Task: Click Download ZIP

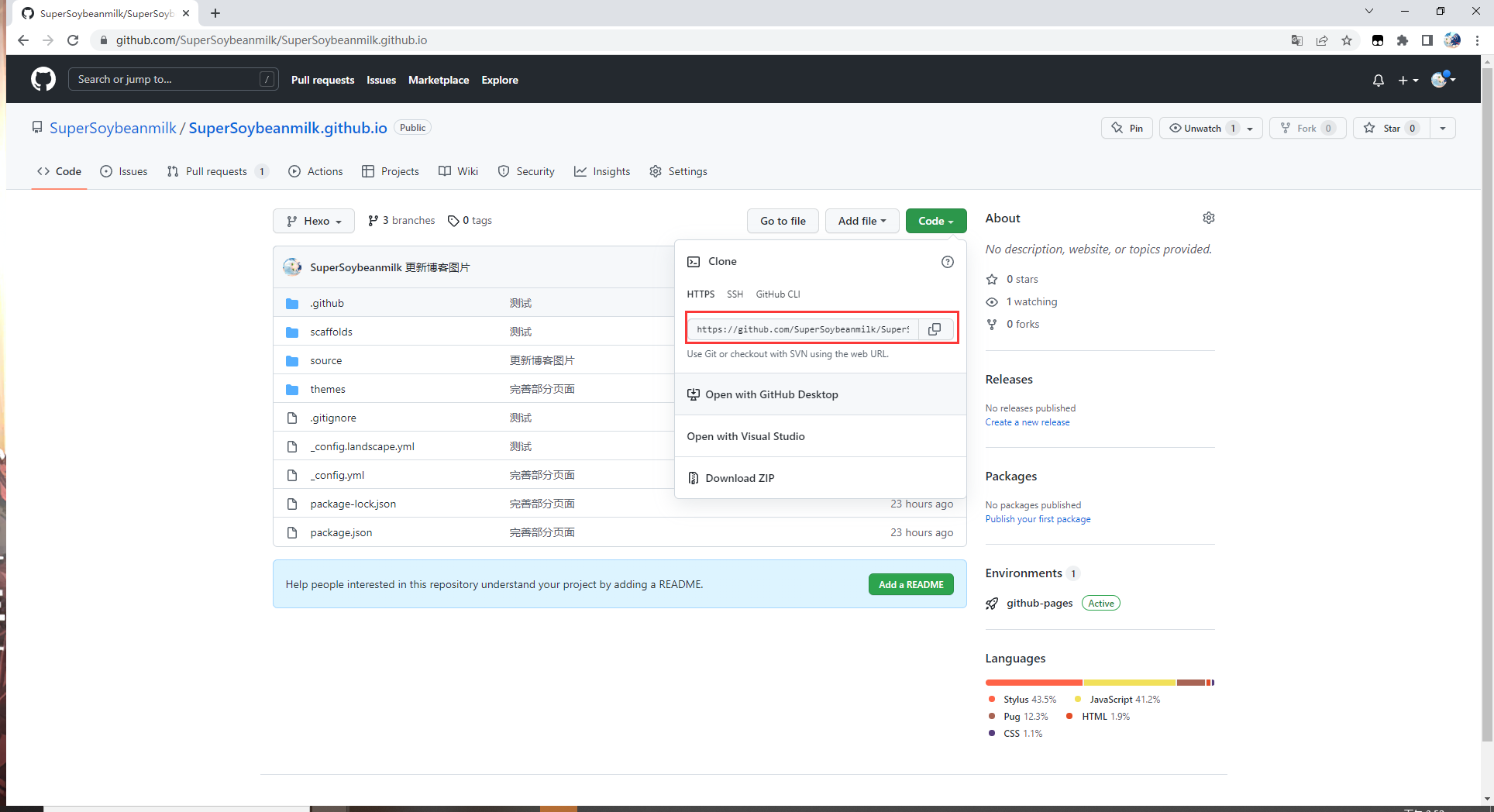Action: coord(821,478)
